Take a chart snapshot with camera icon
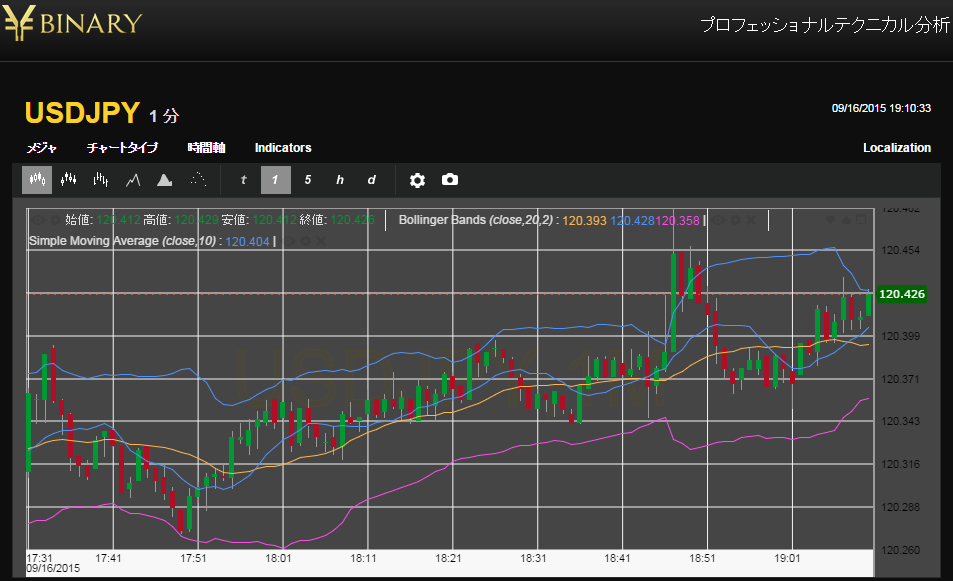 [x=450, y=180]
